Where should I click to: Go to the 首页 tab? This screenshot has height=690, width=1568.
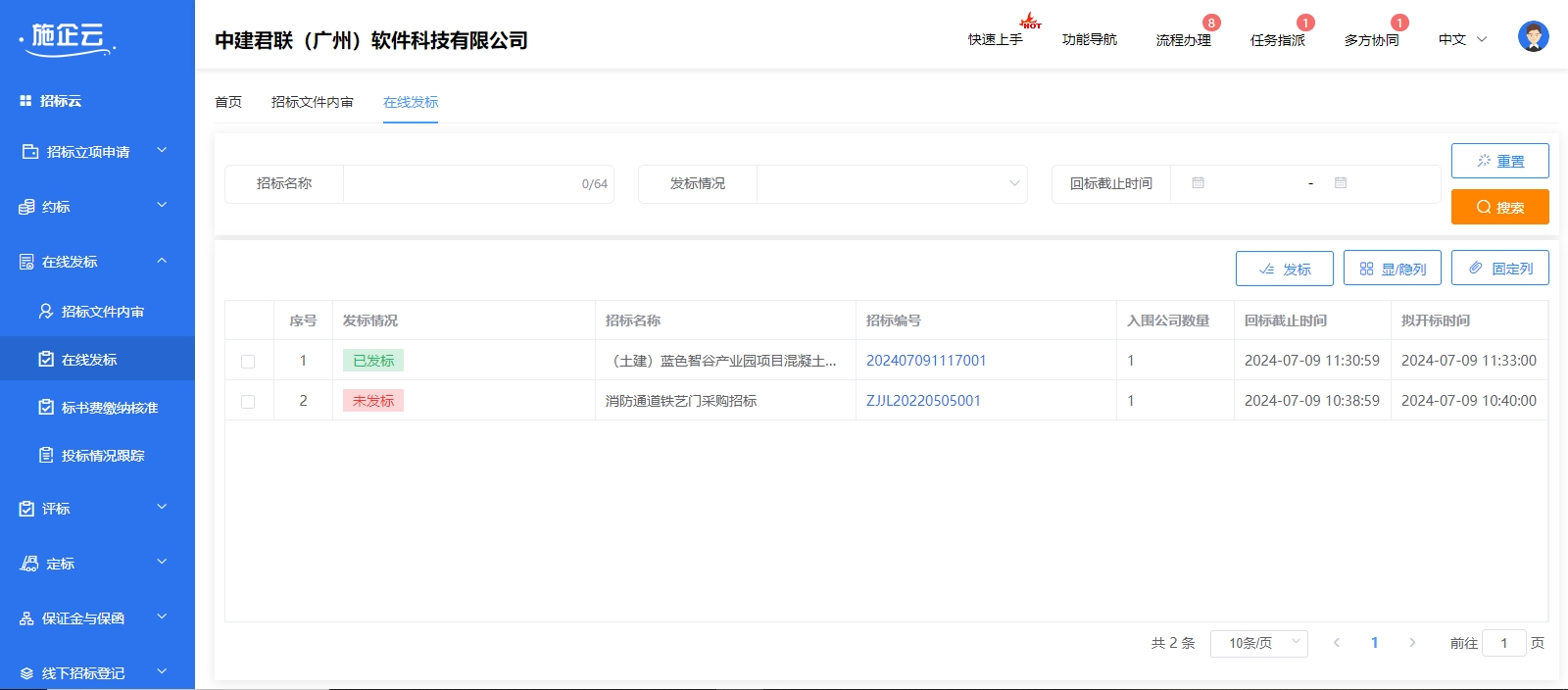(x=228, y=102)
